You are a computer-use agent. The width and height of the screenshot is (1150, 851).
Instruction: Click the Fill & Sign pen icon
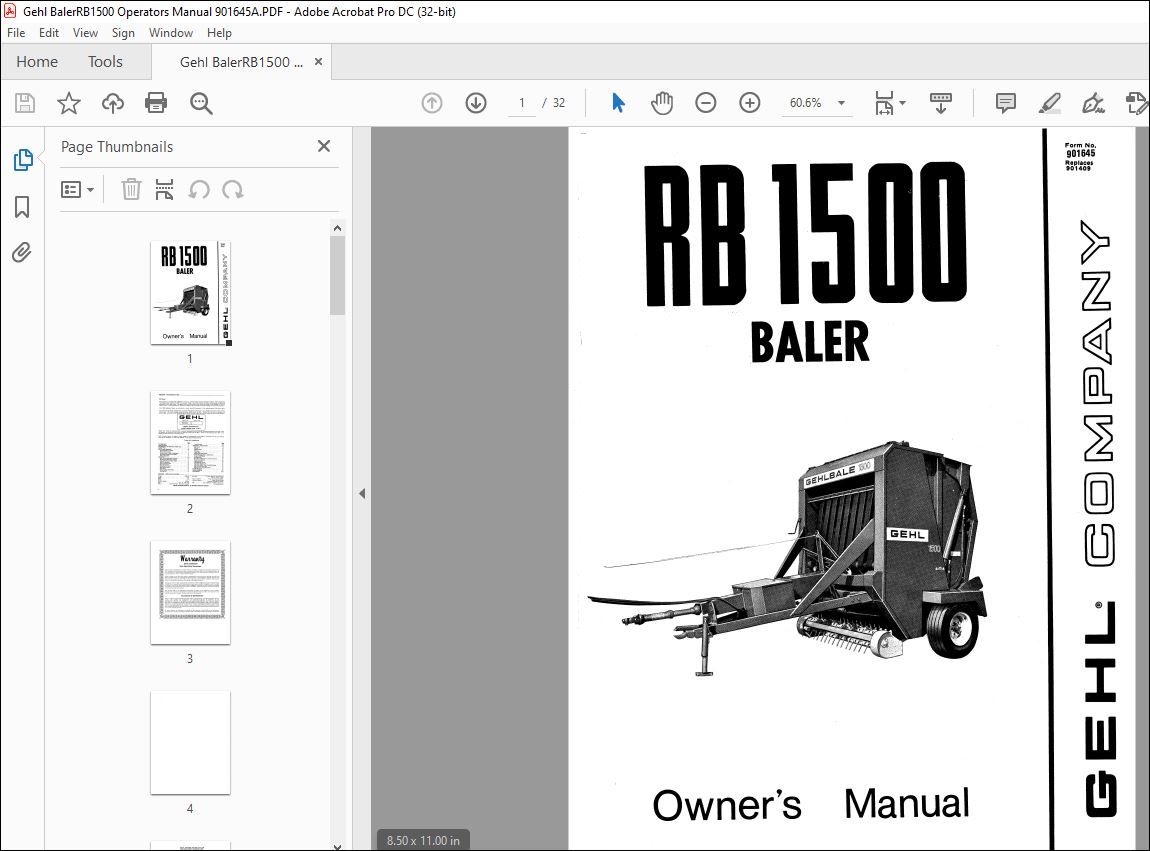[x=1093, y=102]
